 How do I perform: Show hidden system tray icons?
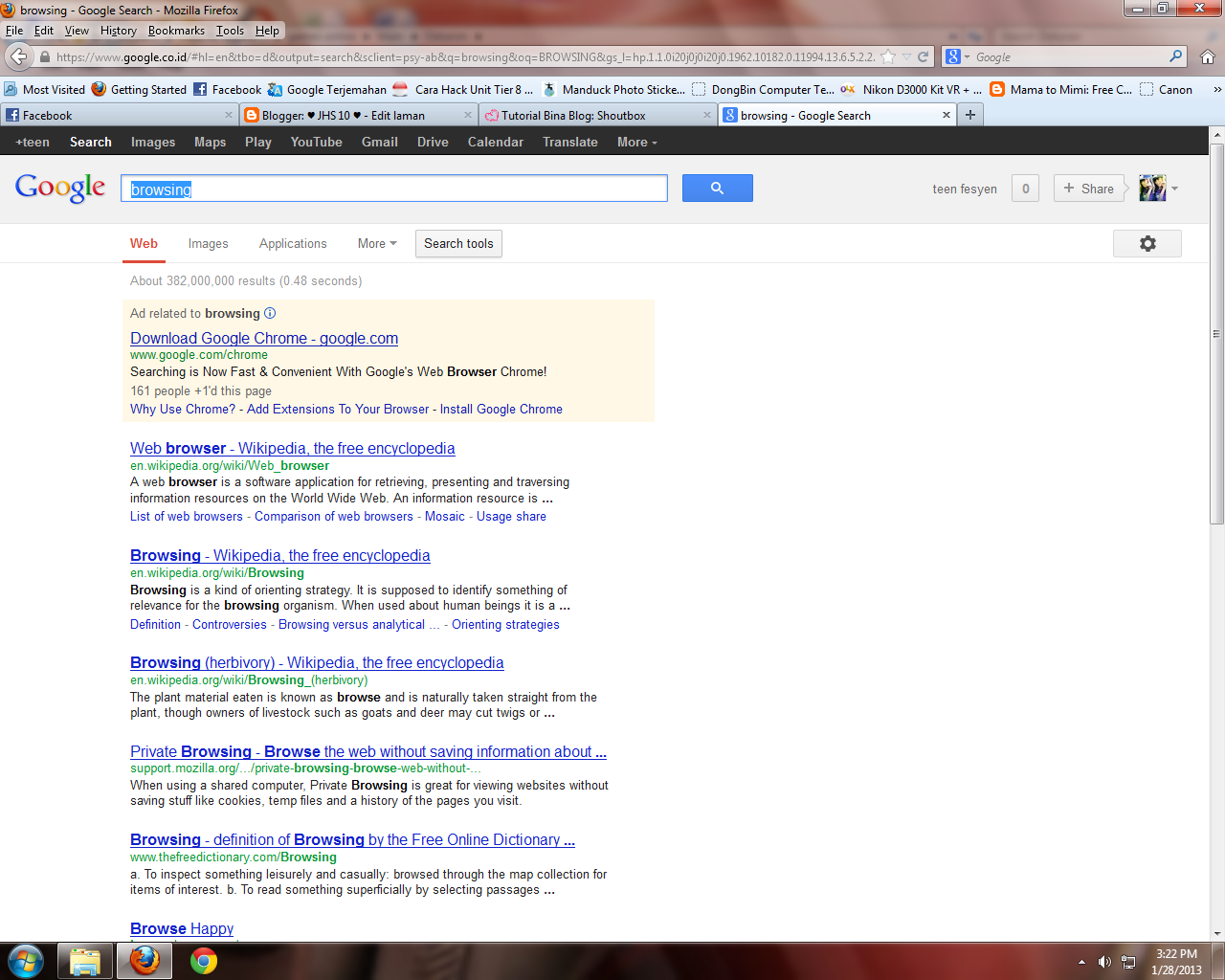pyautogui.click(x=1081, y=962)
